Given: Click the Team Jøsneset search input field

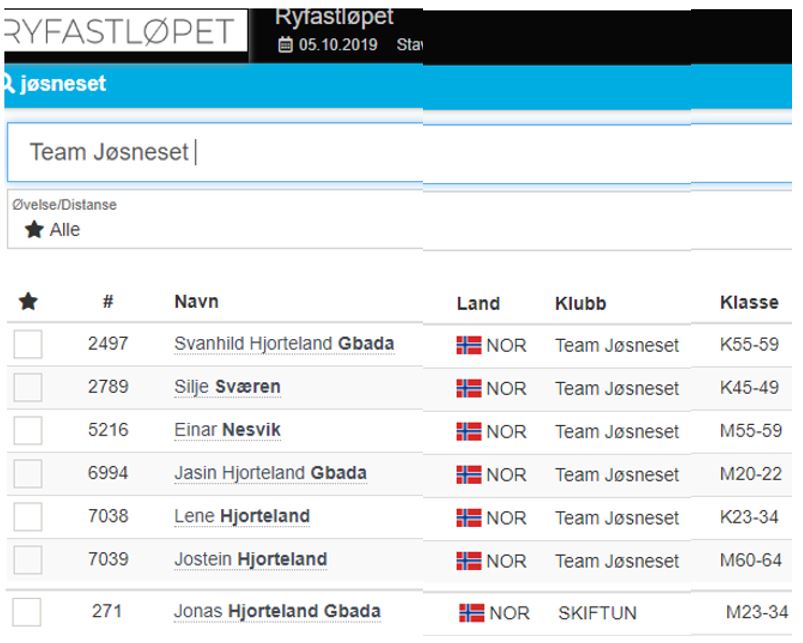Looking at the screenshot, I should (x=399, y=152).
